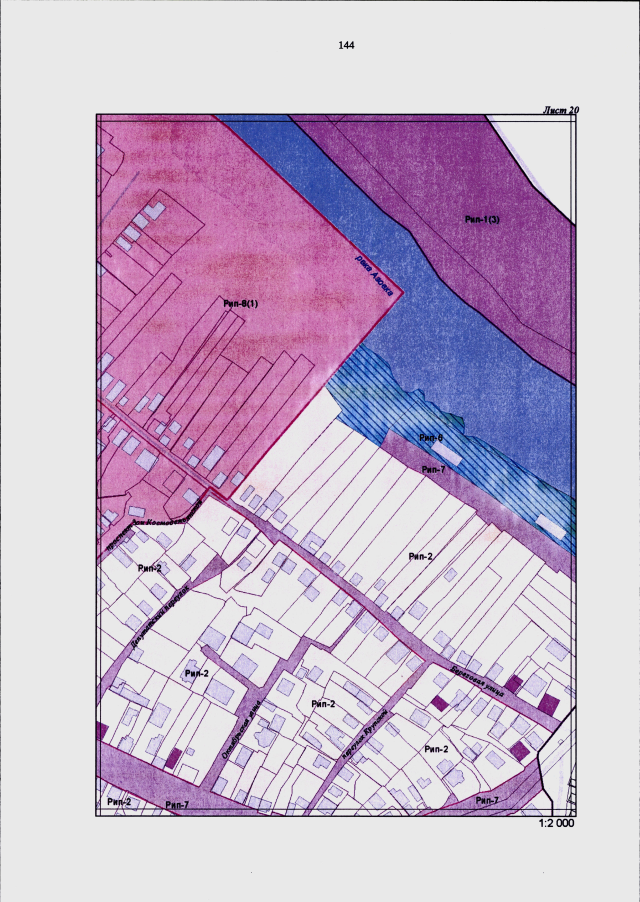Click the 'Лист 20' sheet label
The image size is (640, 902).
560,110
